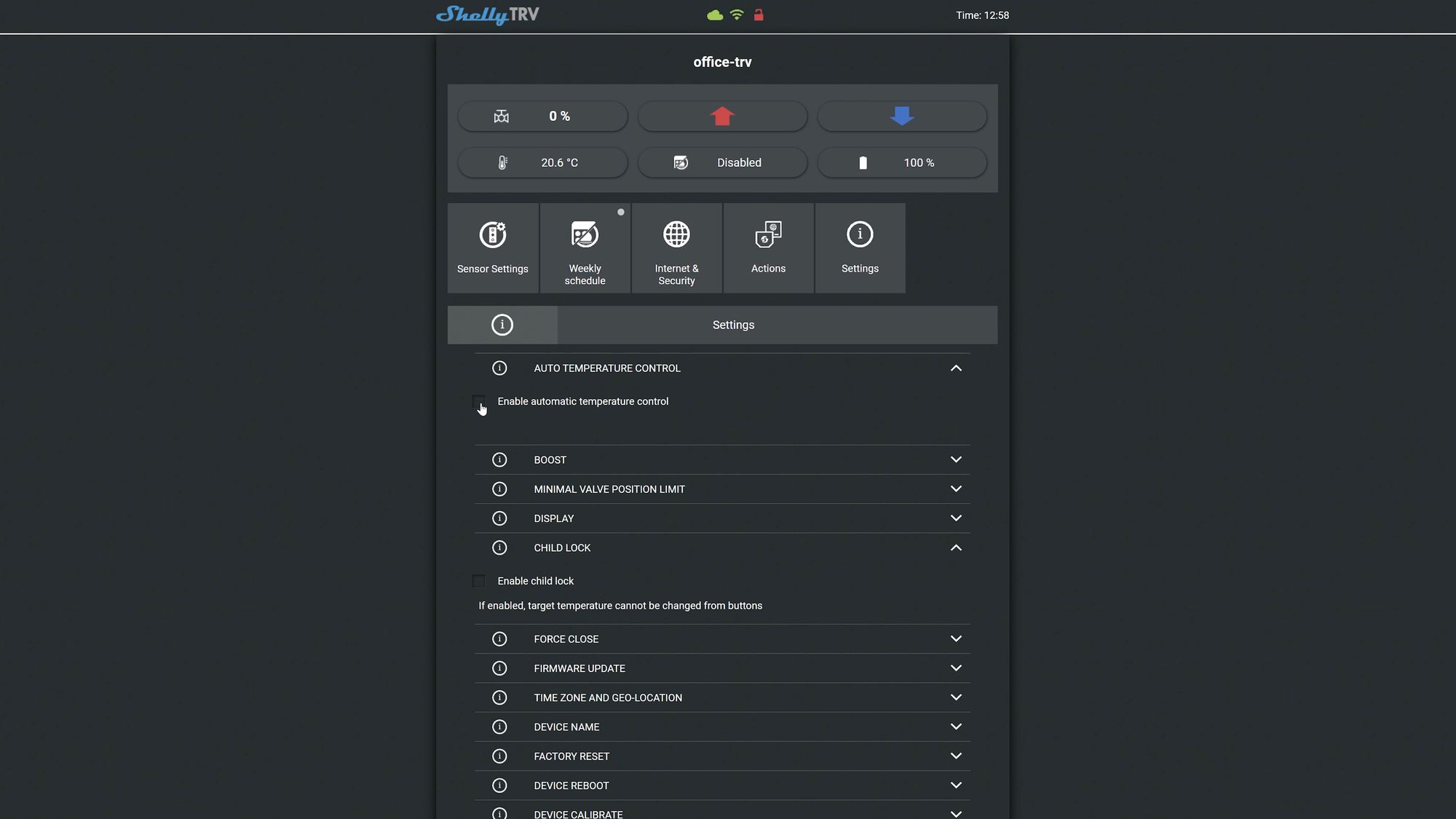Click info icon next to Device Name

[499, 727]
